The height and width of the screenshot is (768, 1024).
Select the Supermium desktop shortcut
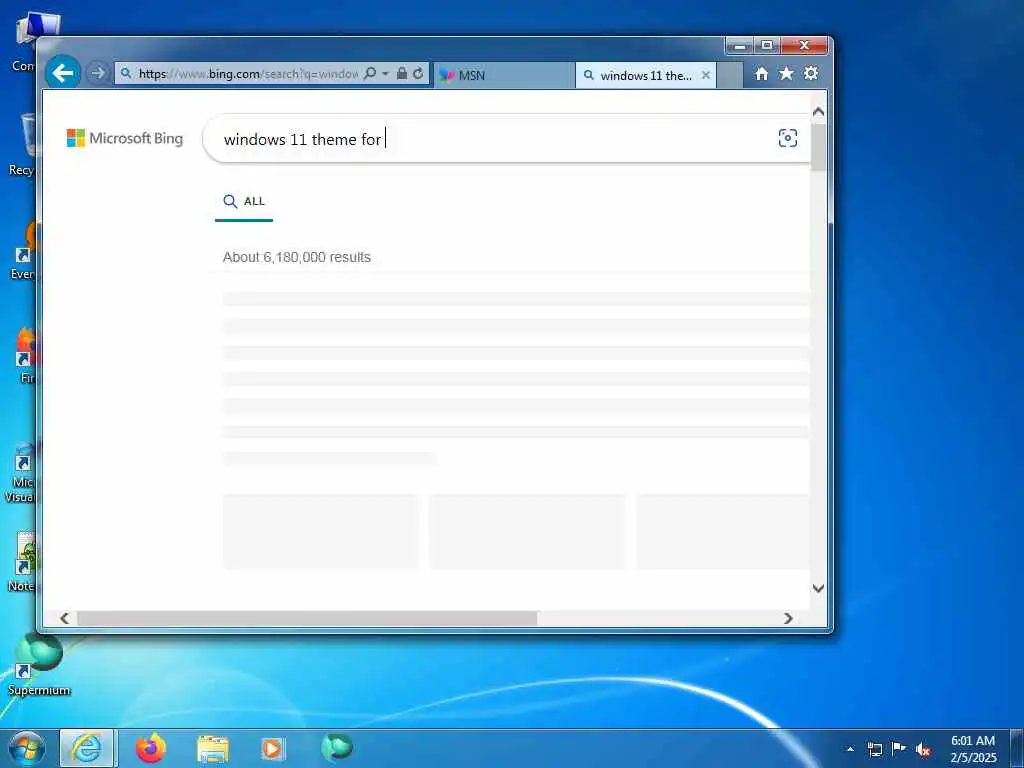pyautogui.click(x=39, y=665)
